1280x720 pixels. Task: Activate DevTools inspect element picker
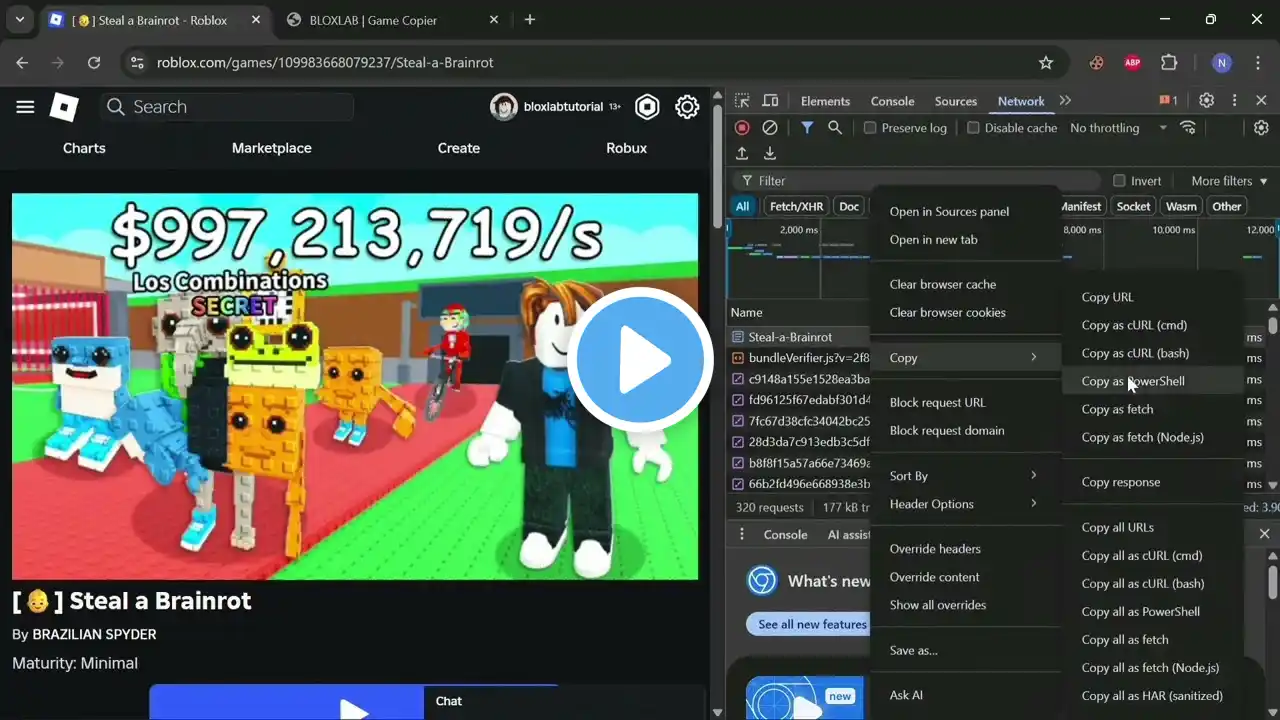[742, 101]
